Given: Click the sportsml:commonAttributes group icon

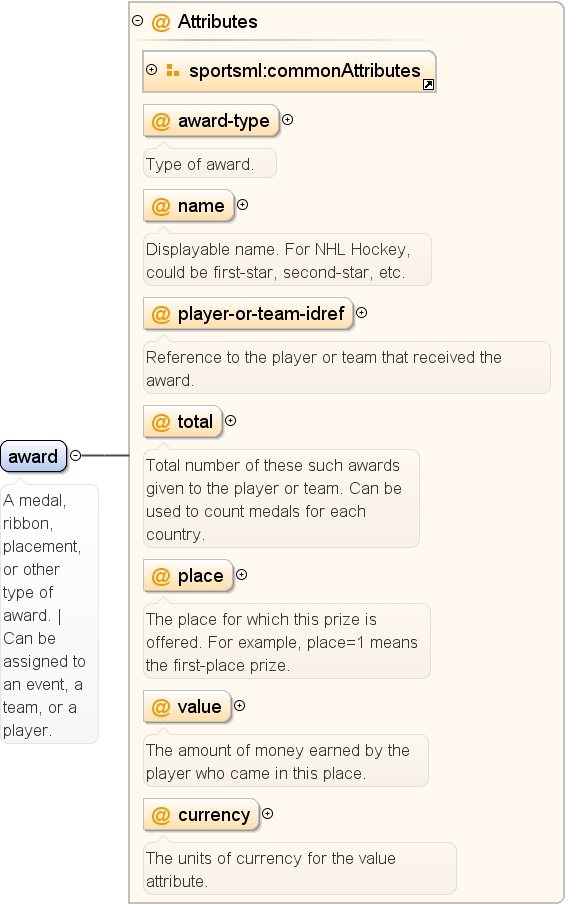Looking at the screenshot, I should (x=172, y=70).
